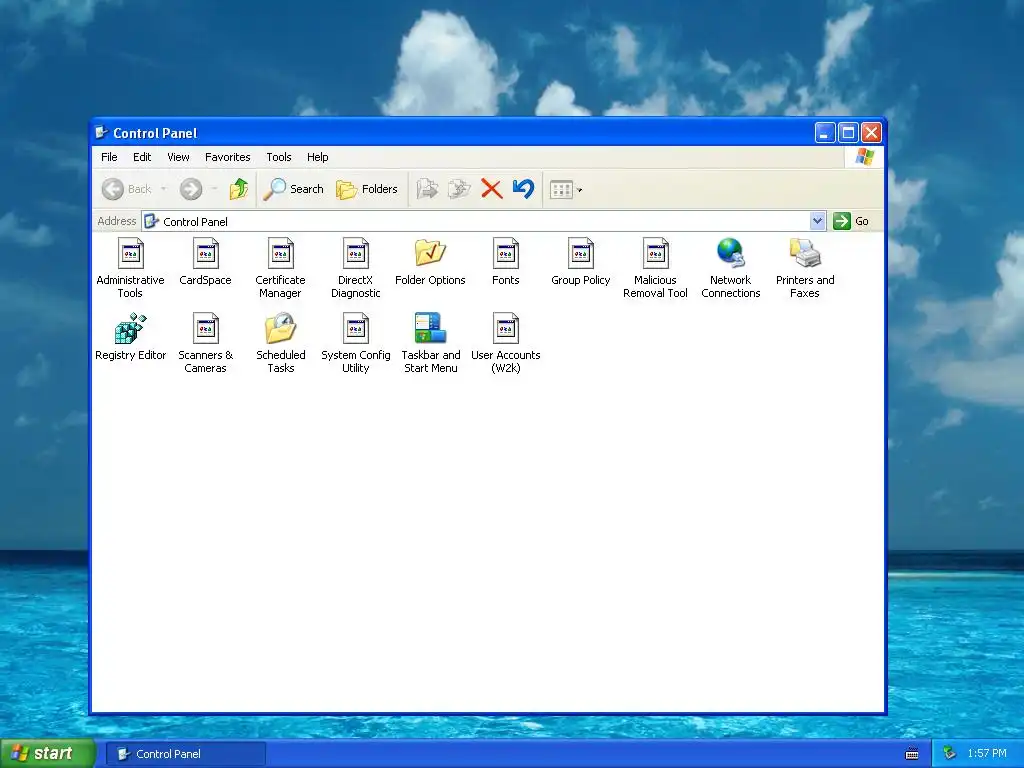Click the on-screen keyboard tray icon

point(912,754)
